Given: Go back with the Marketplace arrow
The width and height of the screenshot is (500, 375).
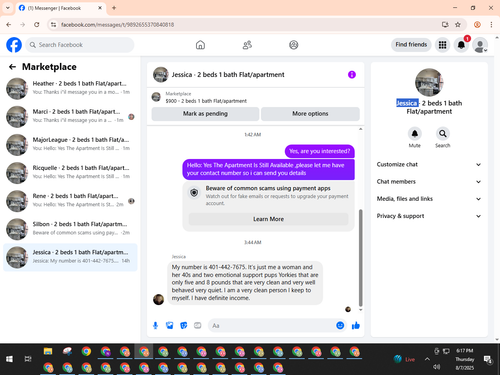Looking at the screenshot, I should point(12,67).
